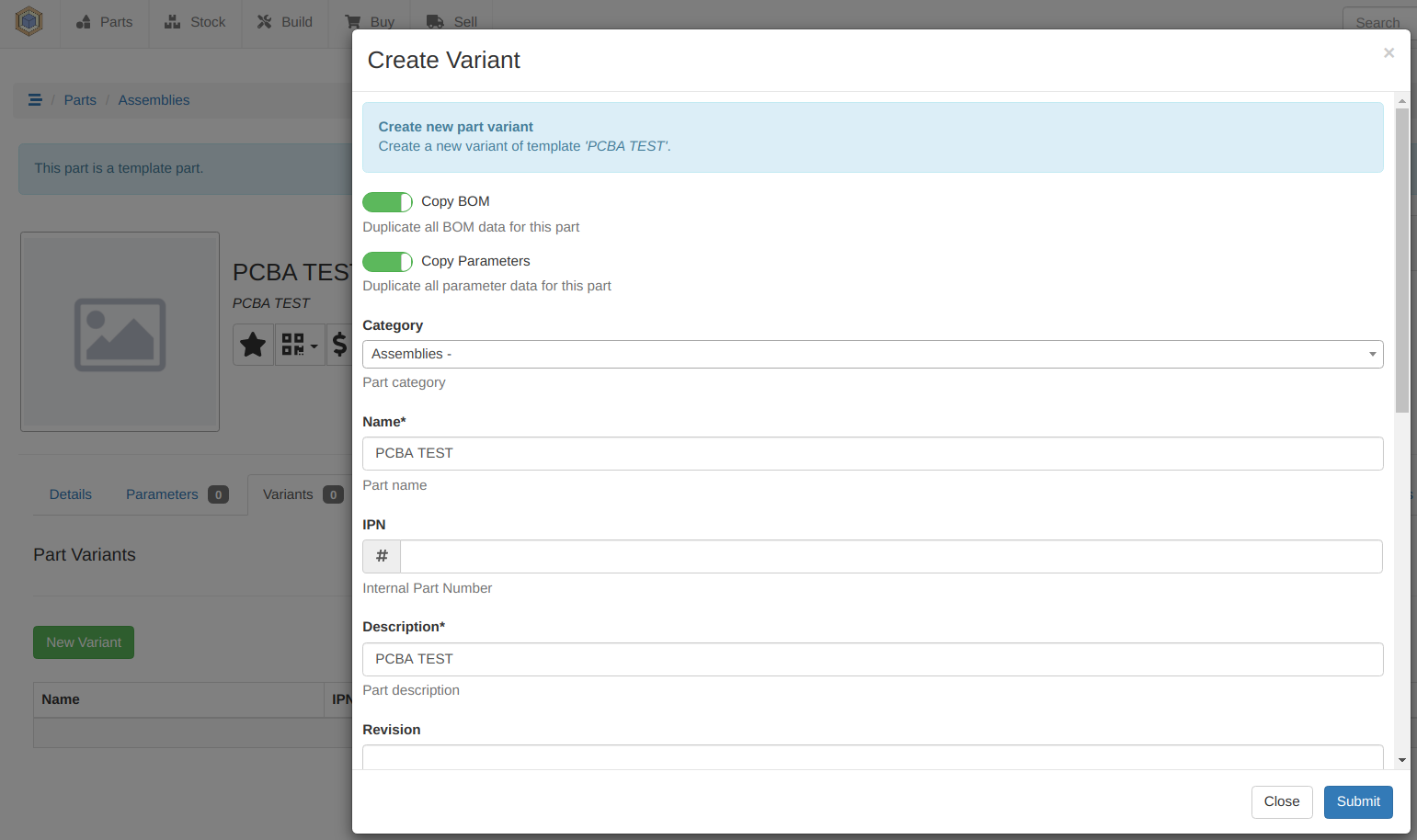The image size is (1417, 840).
Task: Click the hash icon beside IPN field
Action: [382, 556]
